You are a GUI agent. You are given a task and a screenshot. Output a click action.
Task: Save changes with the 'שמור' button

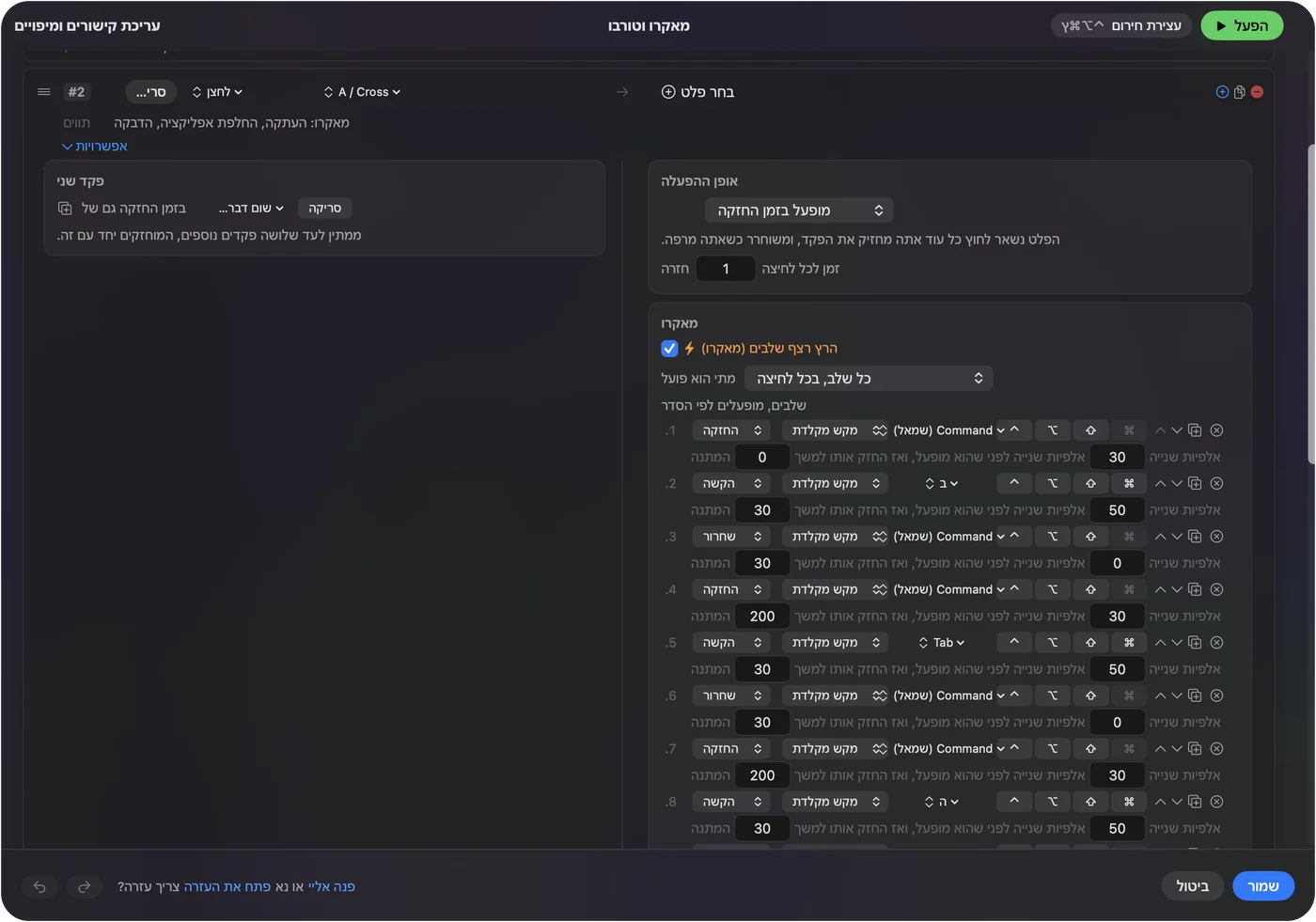(1263, 886)
